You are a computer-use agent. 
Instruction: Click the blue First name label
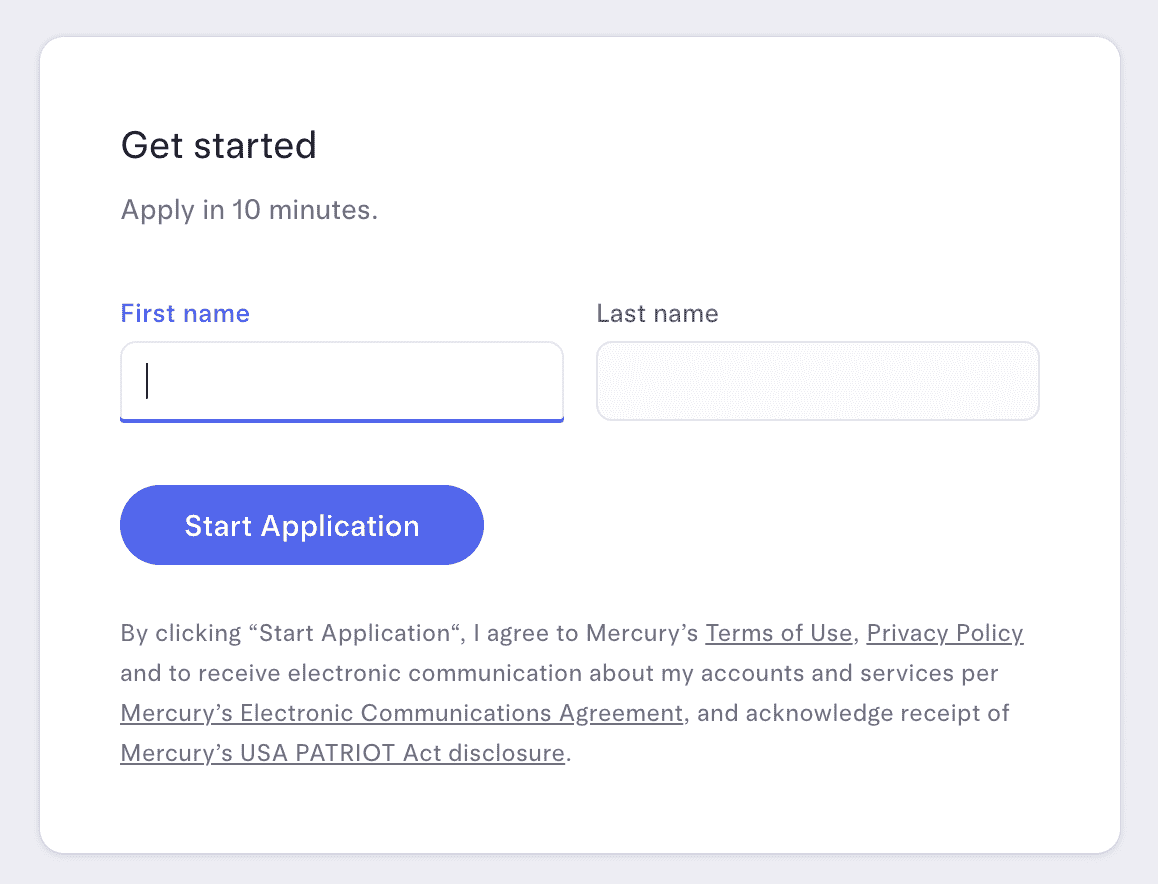(x=185, y=314)
